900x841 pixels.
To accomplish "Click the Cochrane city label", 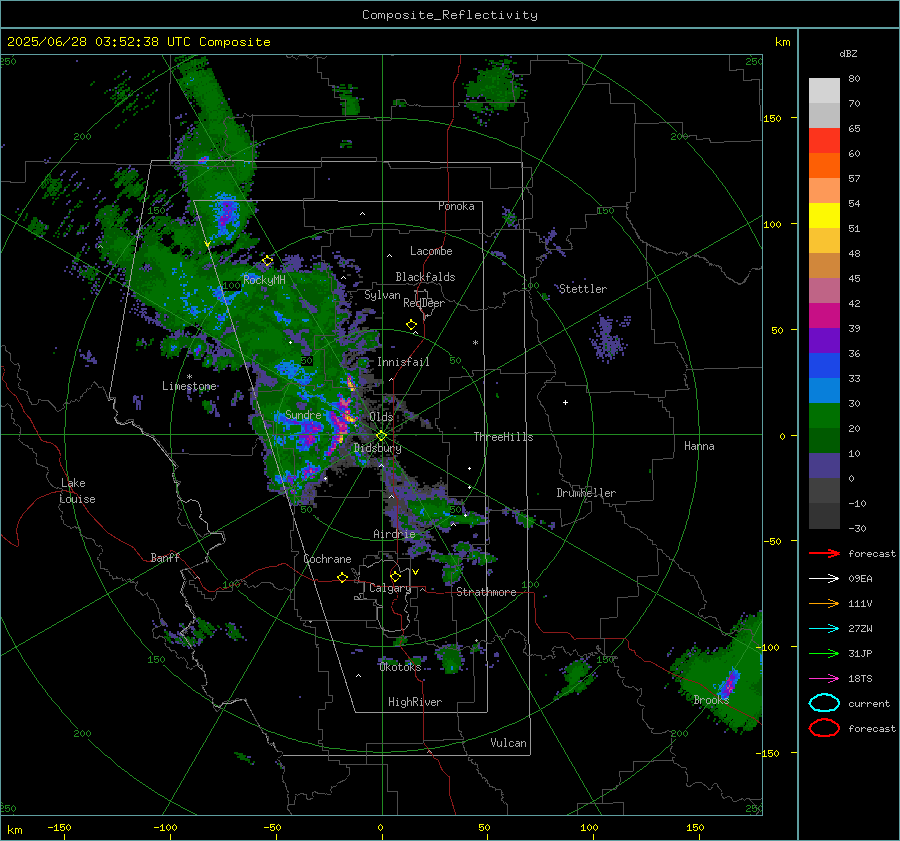I will pyautogui.click(x=327, y=559).
